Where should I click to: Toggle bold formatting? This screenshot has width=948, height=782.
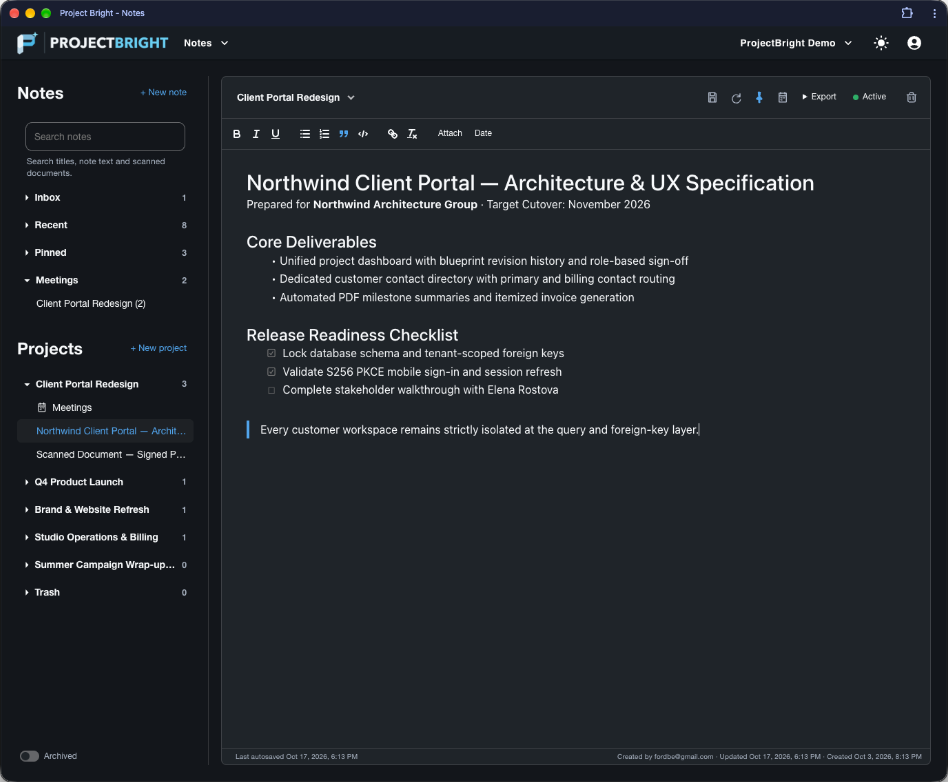(x=236, y=134)
